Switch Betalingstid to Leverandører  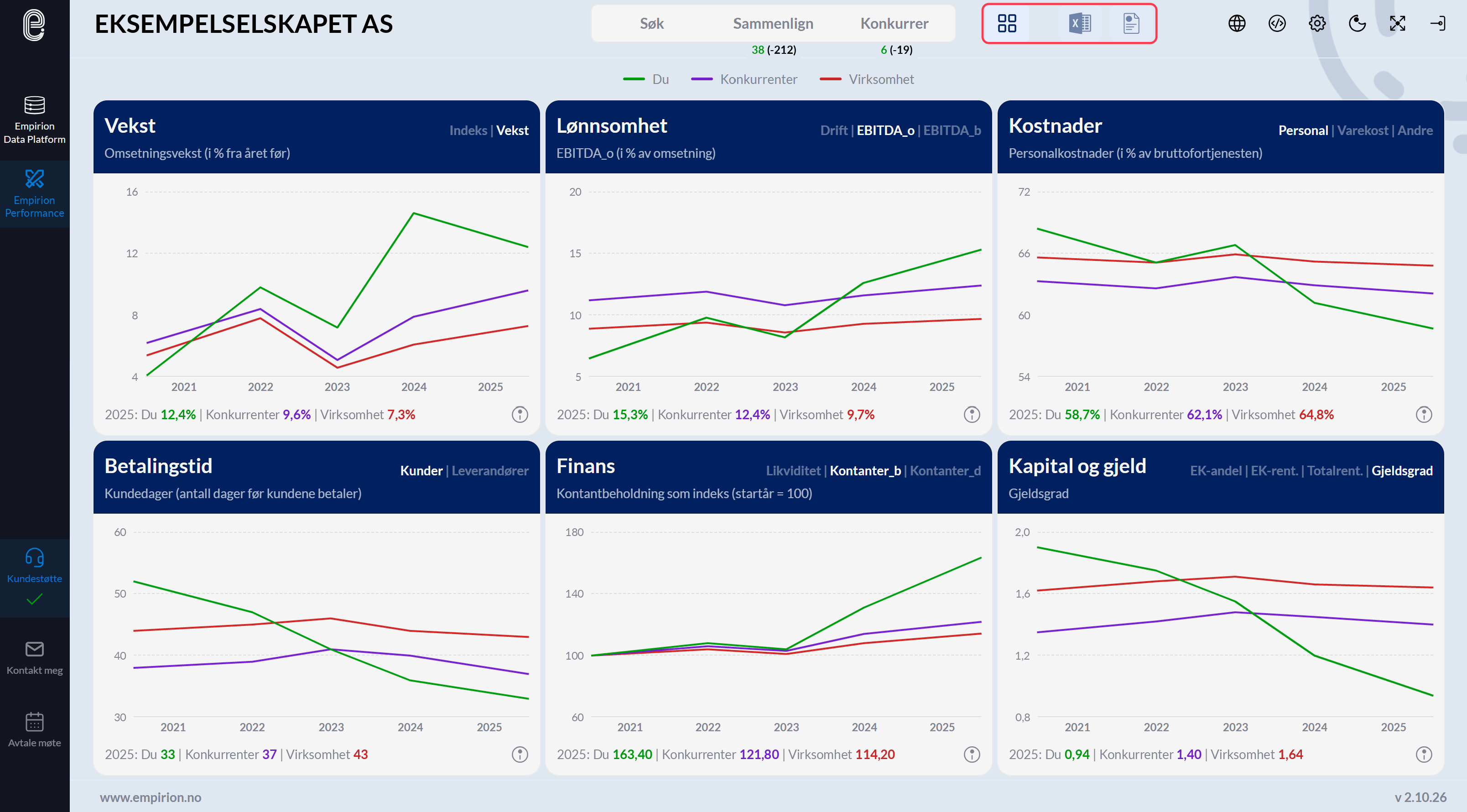(490, 471)
